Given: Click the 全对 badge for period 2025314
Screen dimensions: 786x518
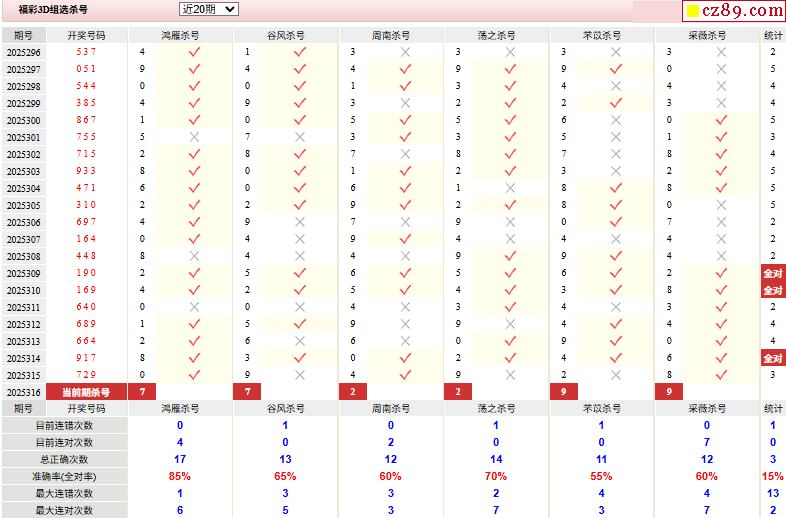Looking at the screenshot, I should pyautogui.click(x=773, y=358).
